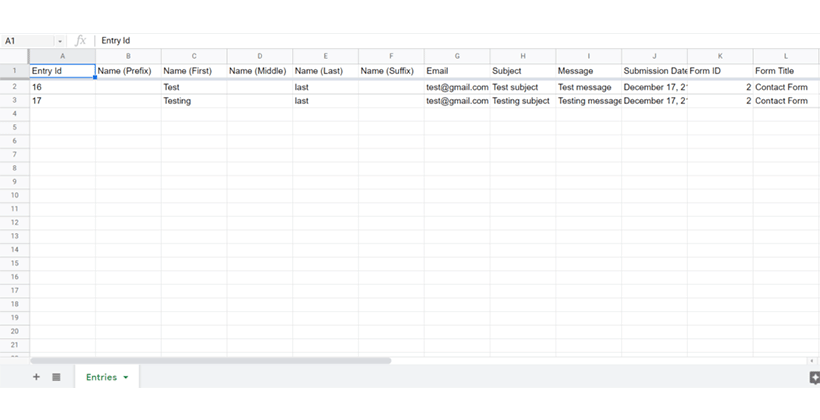Select column K header
The width and height of the screenshot is (820, 420).
tap(720, 56)
